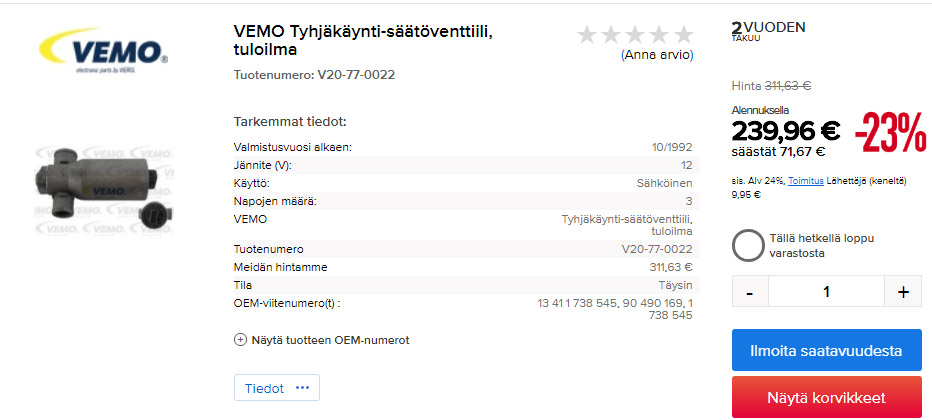This screenshot has width=932, height=420.
Task: Click the three-dots icon on the Tiedot tab
Action: 303,388
